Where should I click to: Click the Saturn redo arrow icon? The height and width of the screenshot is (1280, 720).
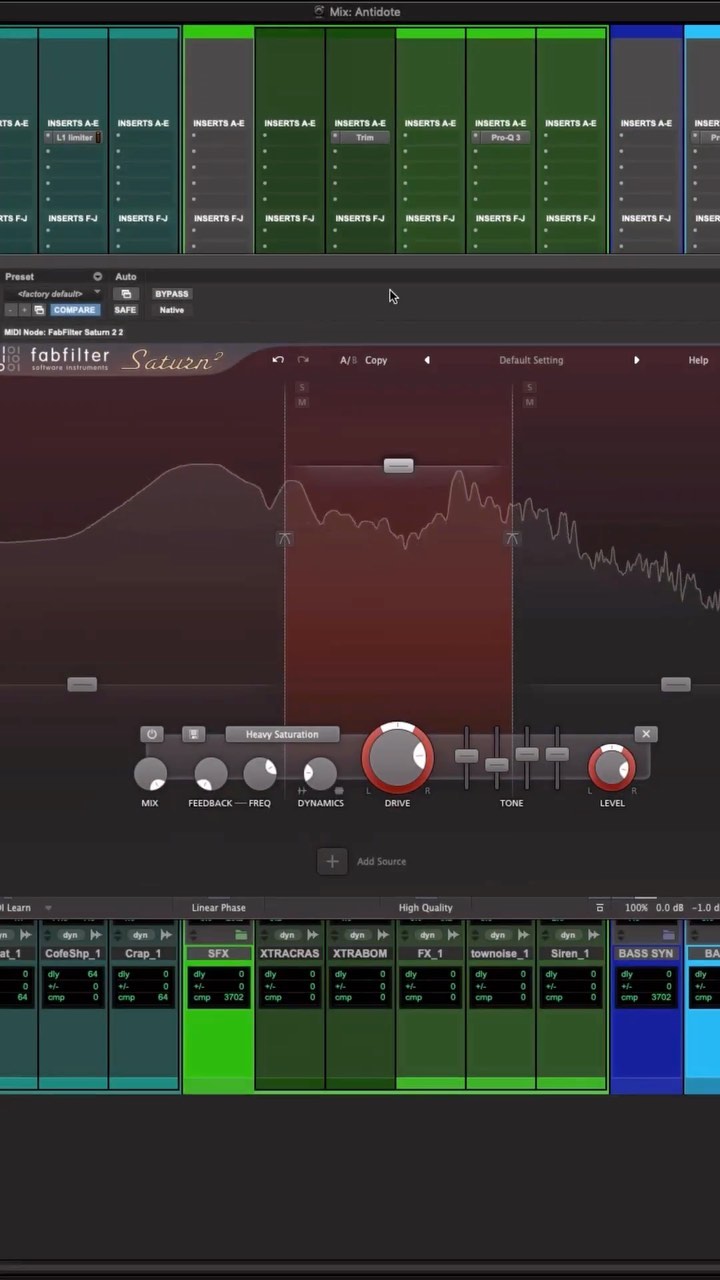pyautogui.click(x=303, y=360)
